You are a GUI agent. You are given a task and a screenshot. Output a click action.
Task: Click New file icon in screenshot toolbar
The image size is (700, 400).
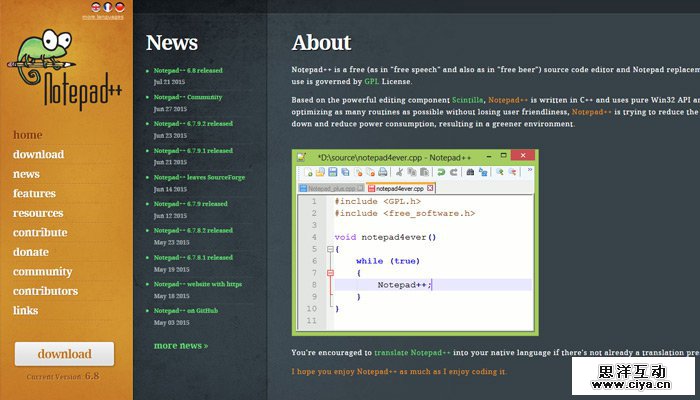coord(308,172)
